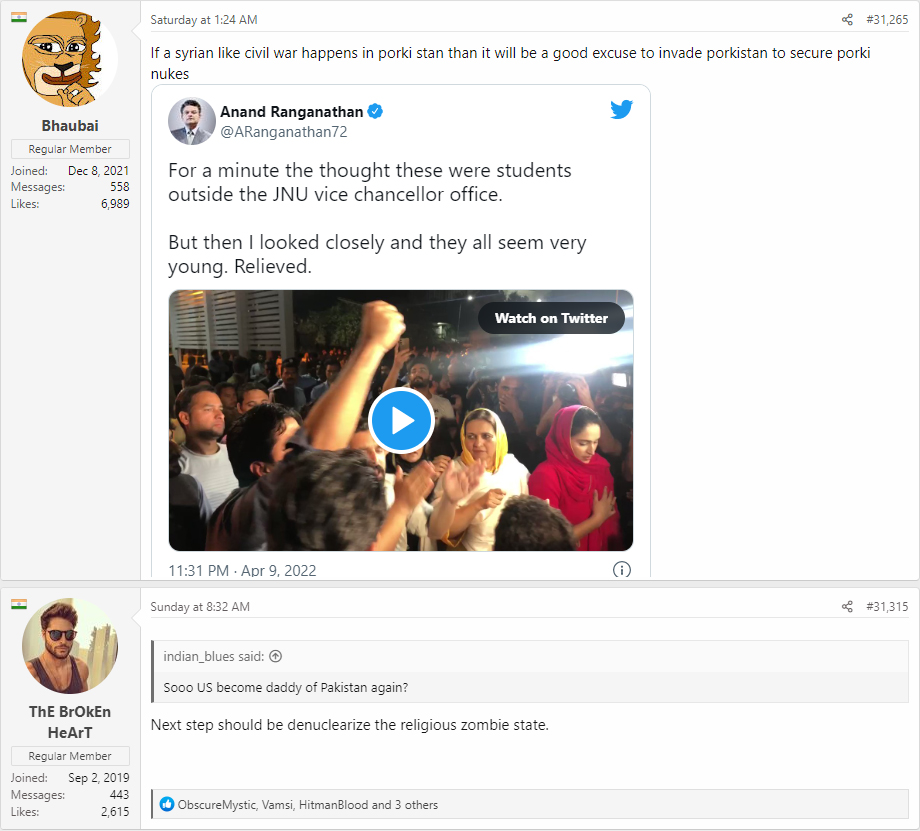The height and width of the screenshot is (831, 920).
Task: Click India flag above BrOkEn HeArT avatar
Action: click(x=19, y=604)
